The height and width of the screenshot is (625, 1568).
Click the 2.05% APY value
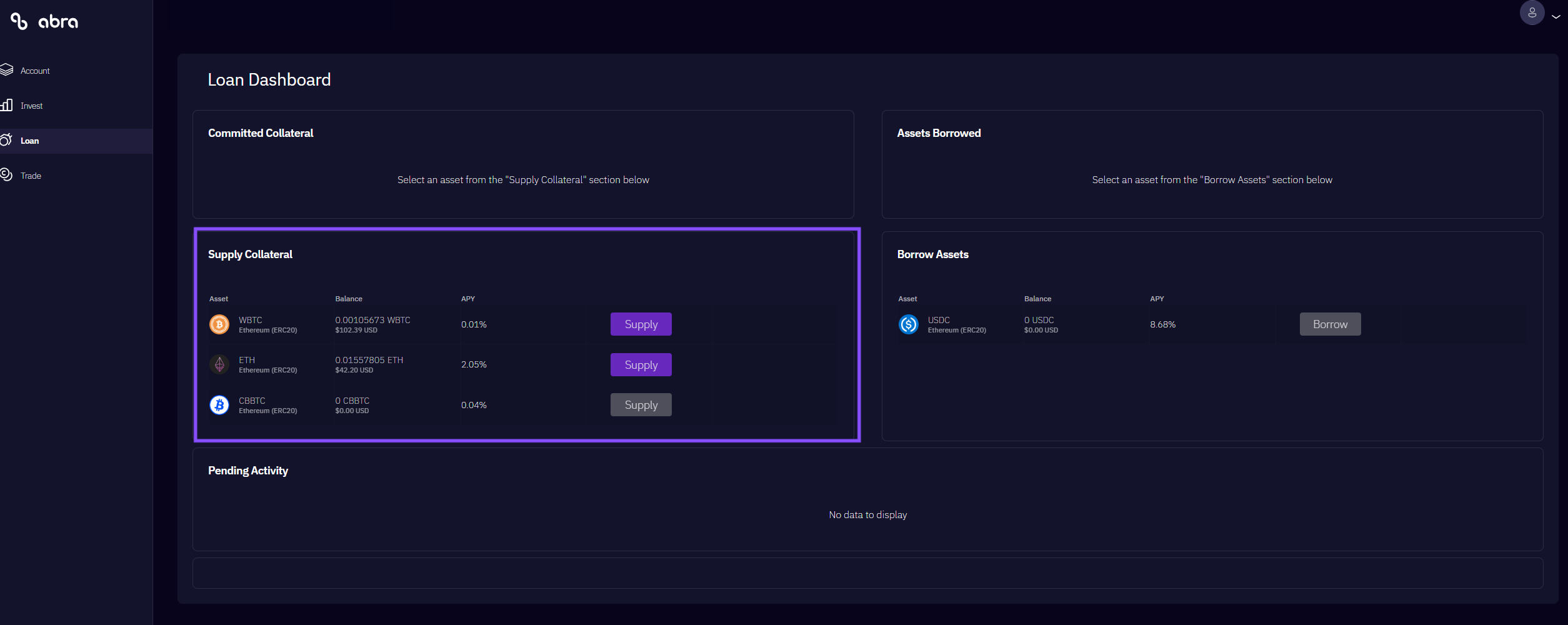click(474, 364)
